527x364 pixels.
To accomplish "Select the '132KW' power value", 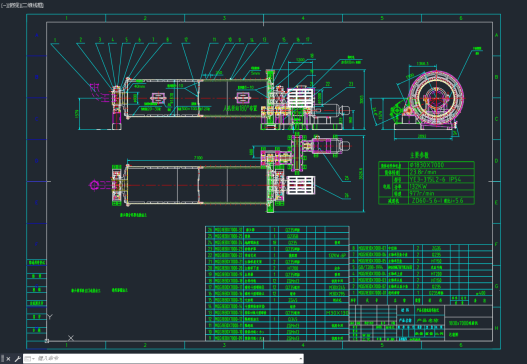I will coord(419,187).
